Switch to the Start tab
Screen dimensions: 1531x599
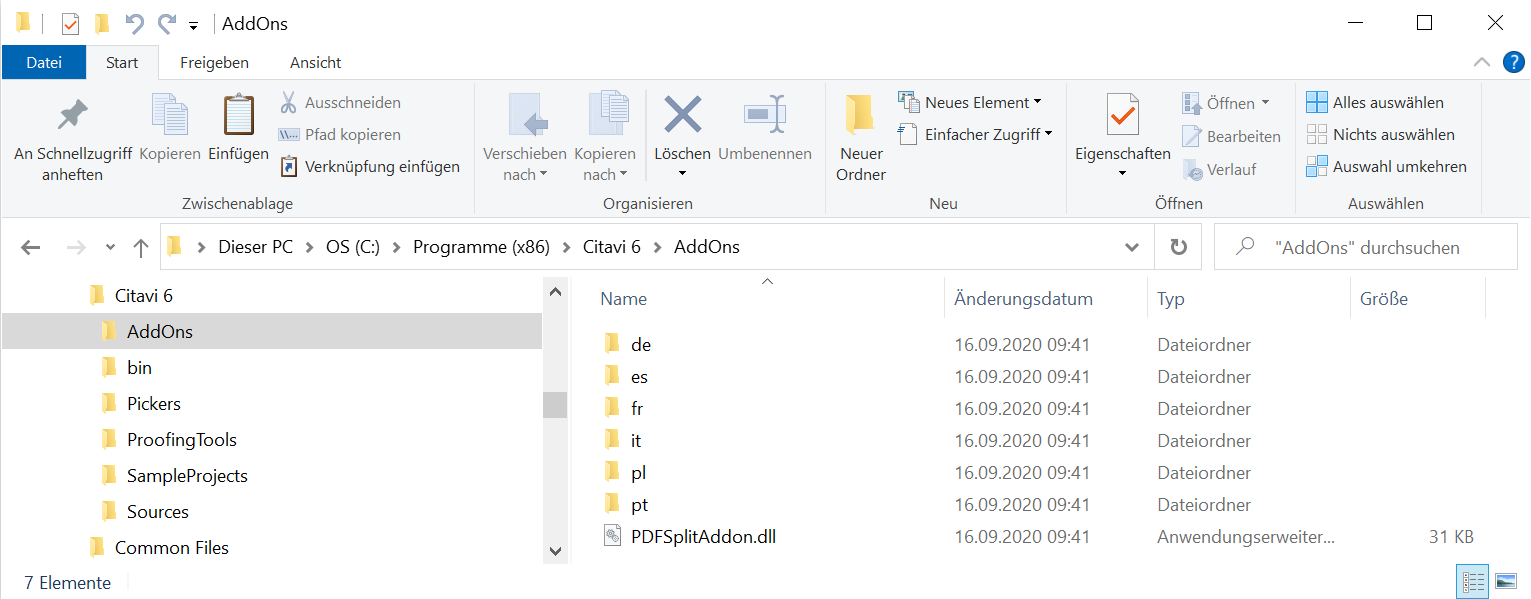coord(122,62)
